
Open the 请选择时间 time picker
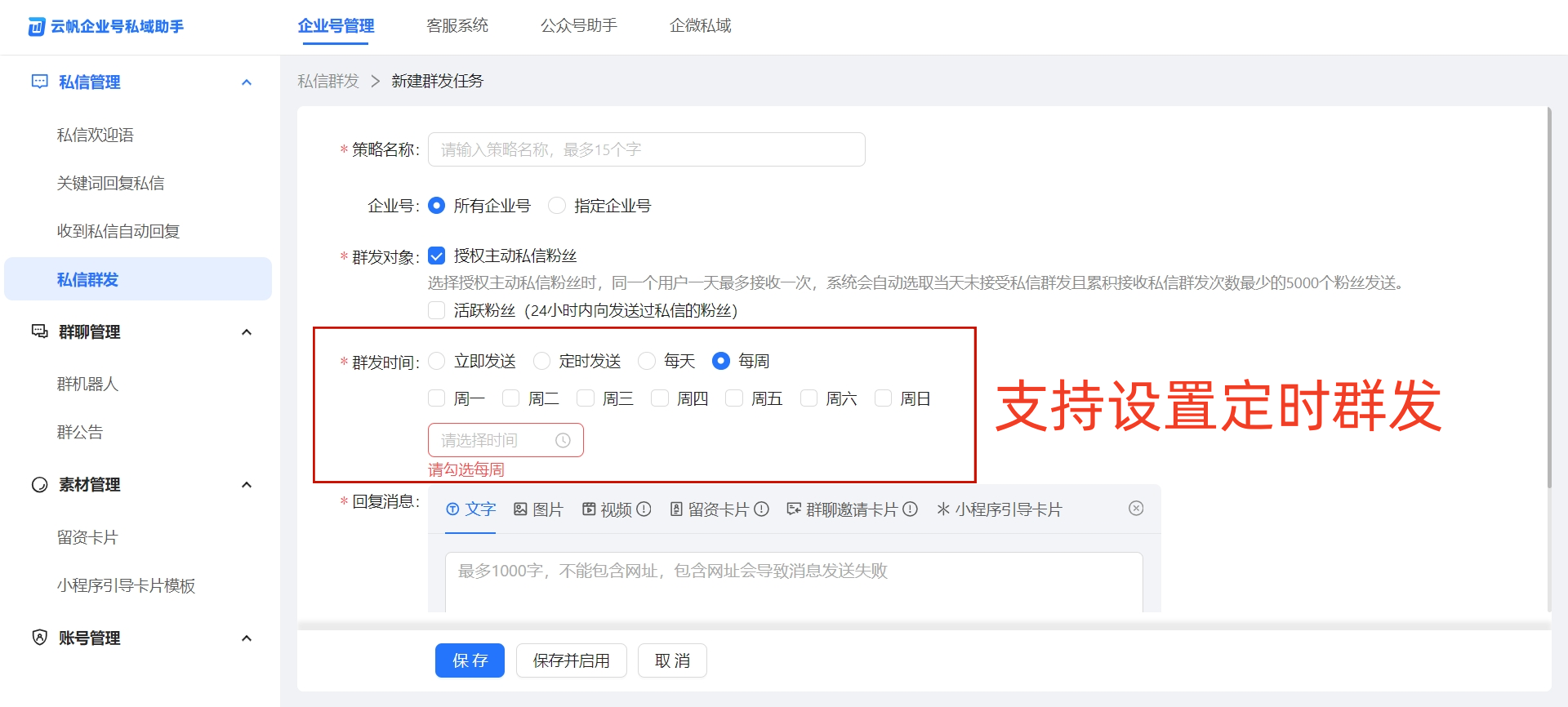coord(506,440)
